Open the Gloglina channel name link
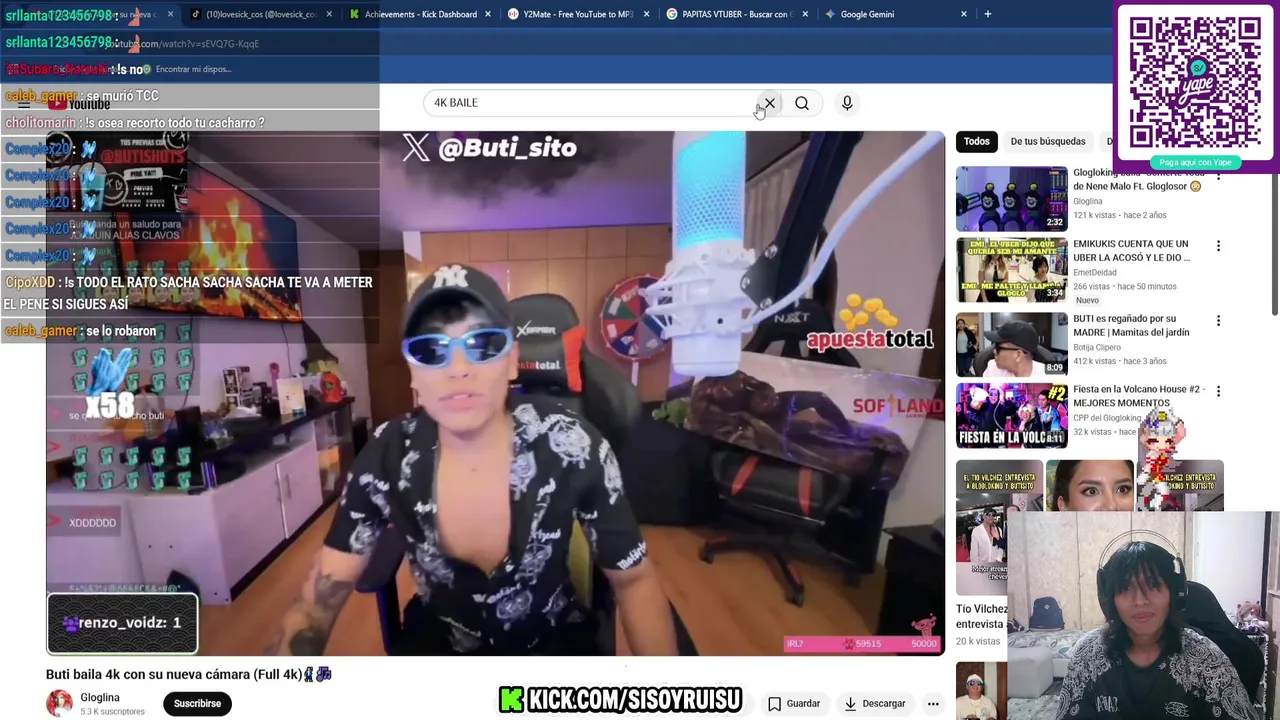This screenshot has height=720, width=1280. tap(100, 697)
